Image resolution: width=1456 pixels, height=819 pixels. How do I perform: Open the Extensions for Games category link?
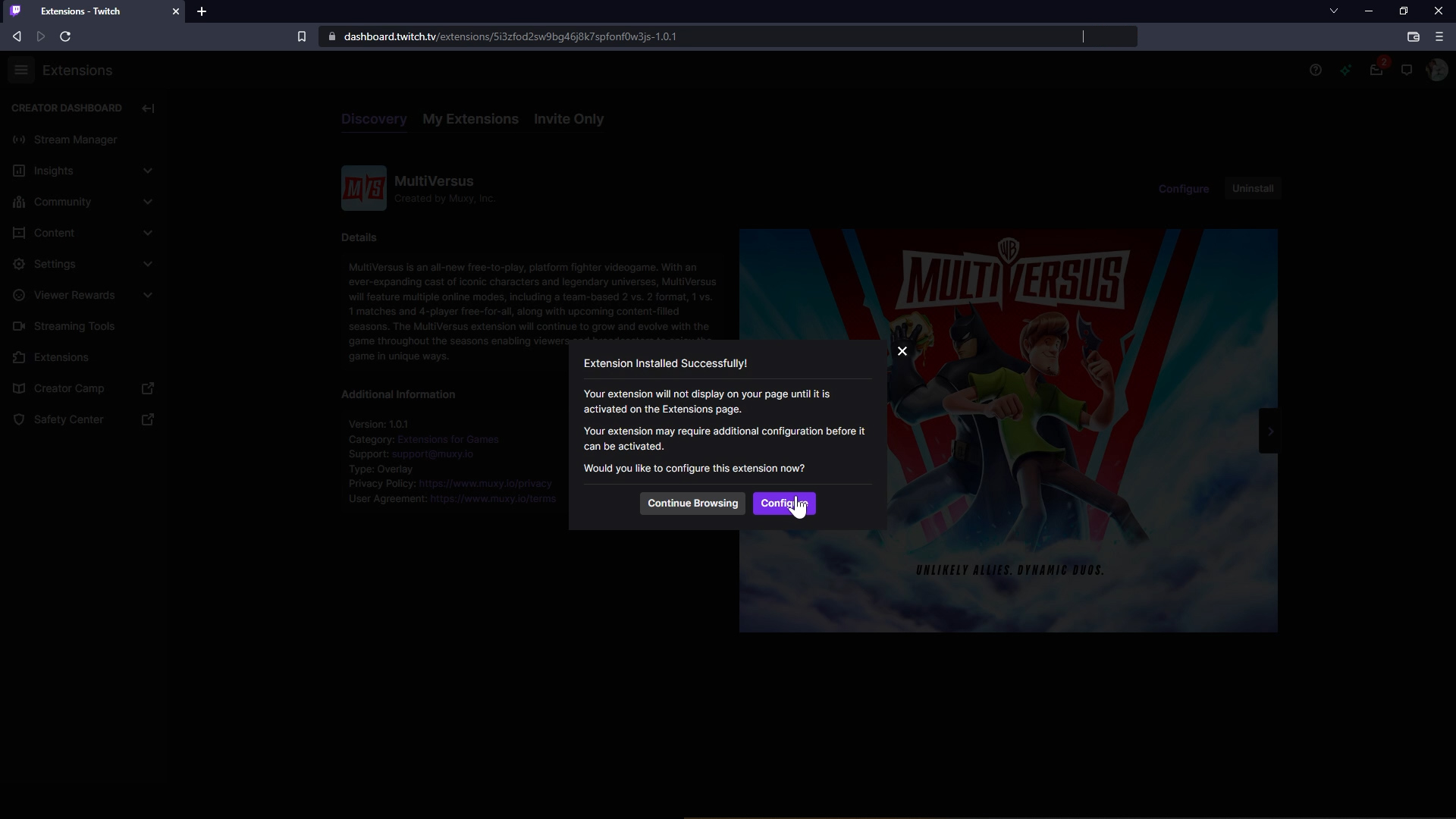click(448, 439)
